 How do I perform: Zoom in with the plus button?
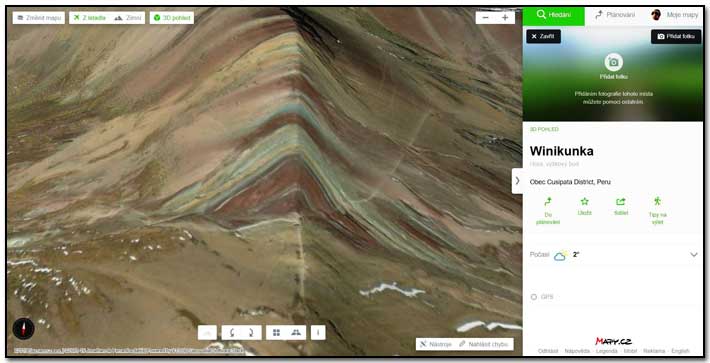click(x=505, y=18)
